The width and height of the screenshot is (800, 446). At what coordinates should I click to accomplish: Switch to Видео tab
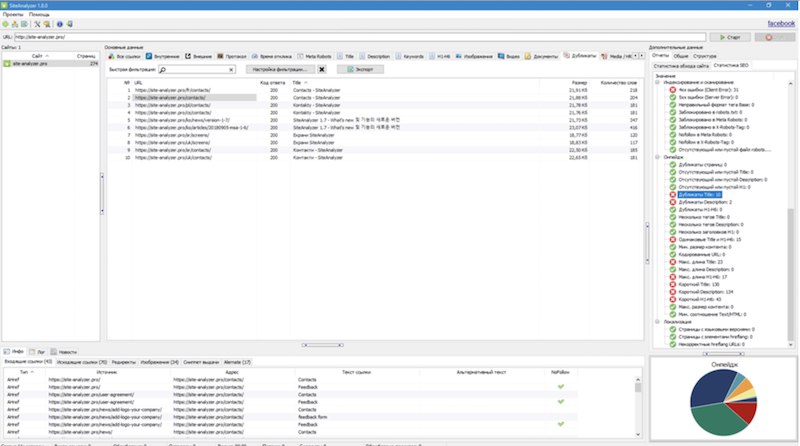[508, 56]
